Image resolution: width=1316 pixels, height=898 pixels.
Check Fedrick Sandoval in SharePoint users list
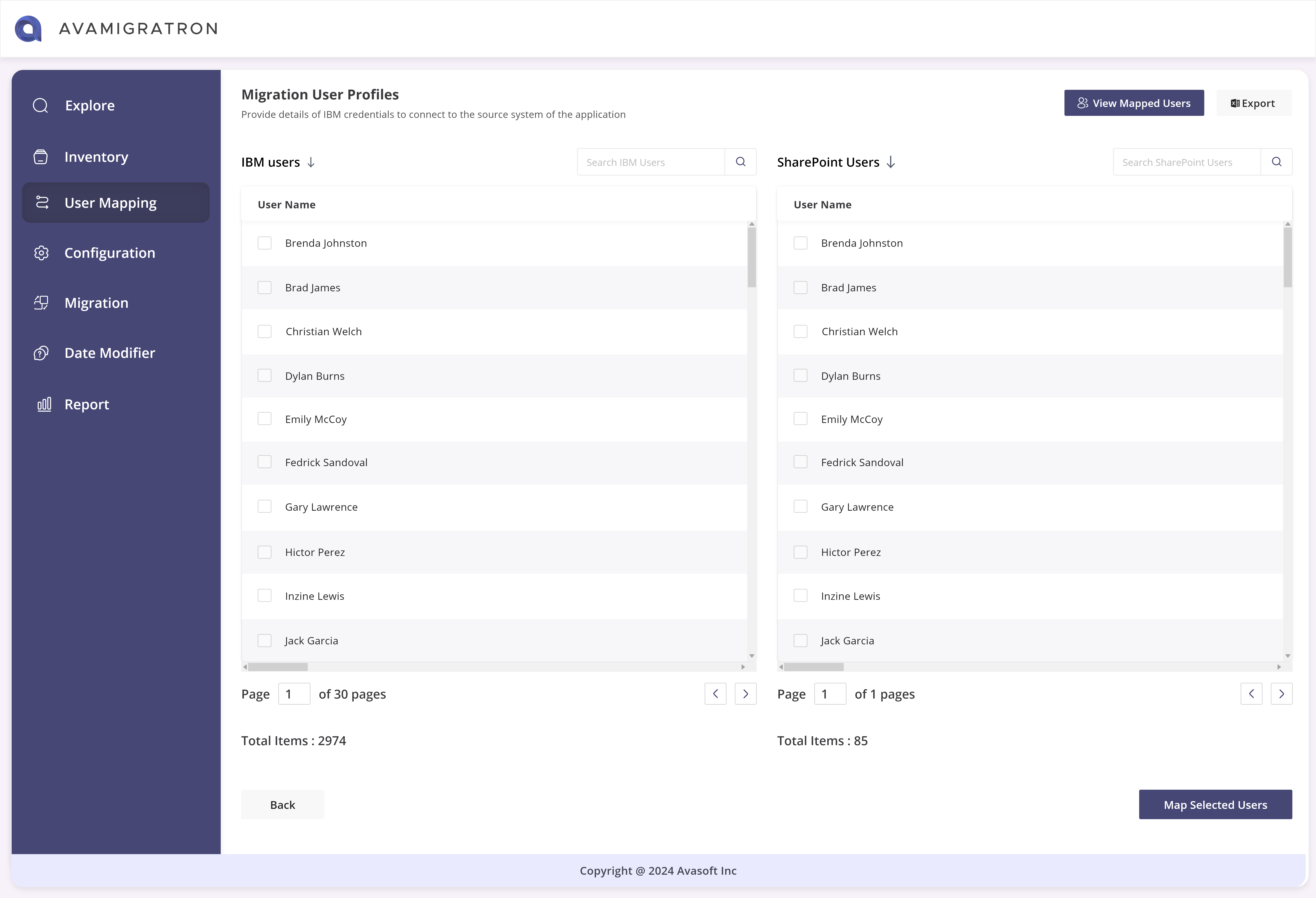(800, 462)
